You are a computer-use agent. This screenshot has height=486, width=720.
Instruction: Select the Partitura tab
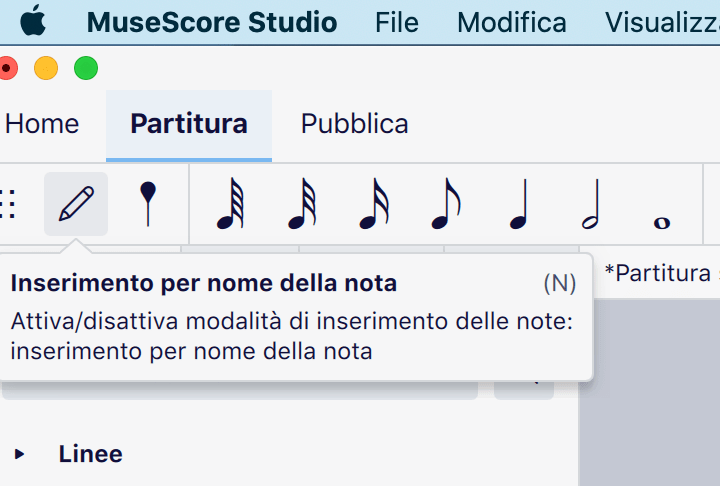click(189, 124)
